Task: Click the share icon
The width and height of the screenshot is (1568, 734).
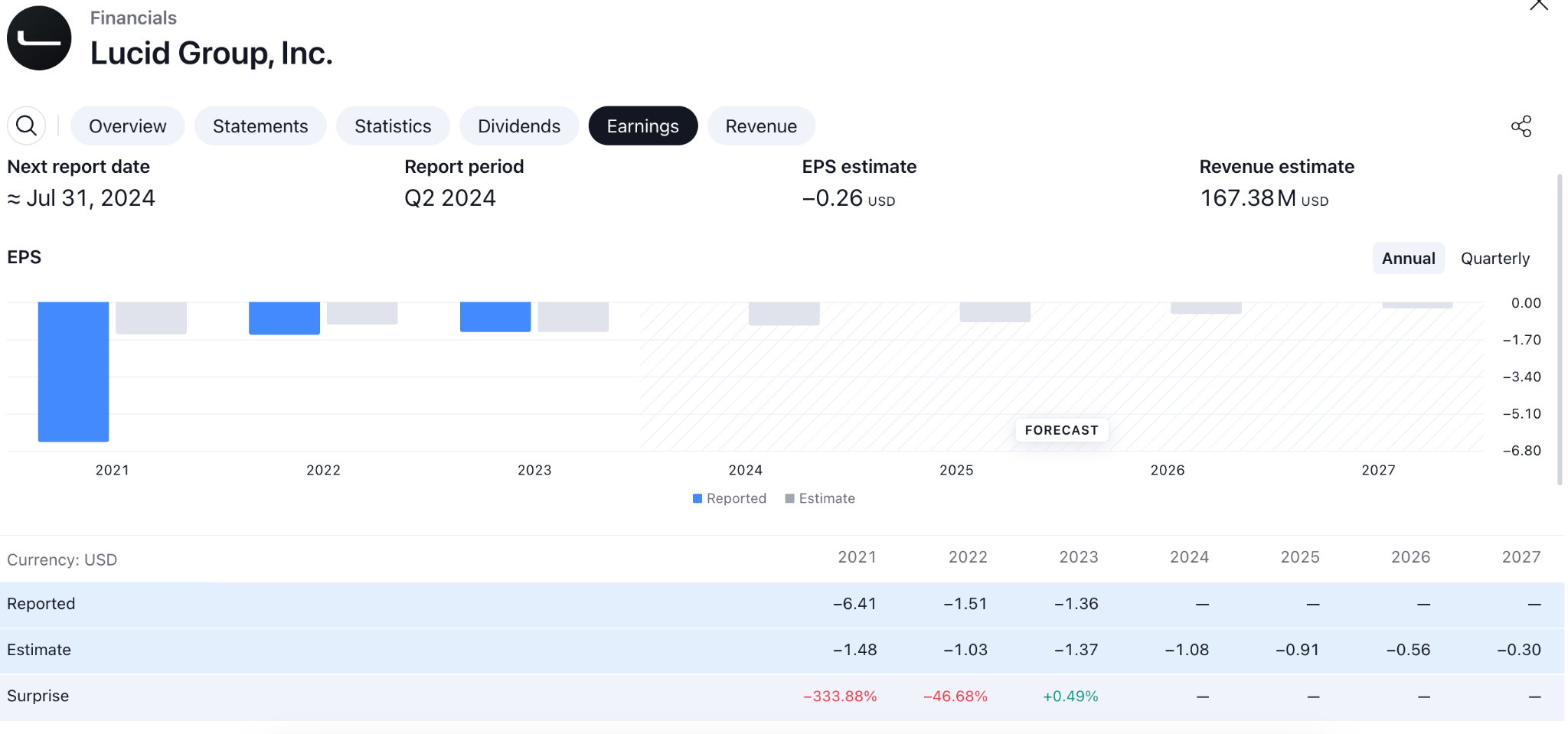Action: [1521, 126]
